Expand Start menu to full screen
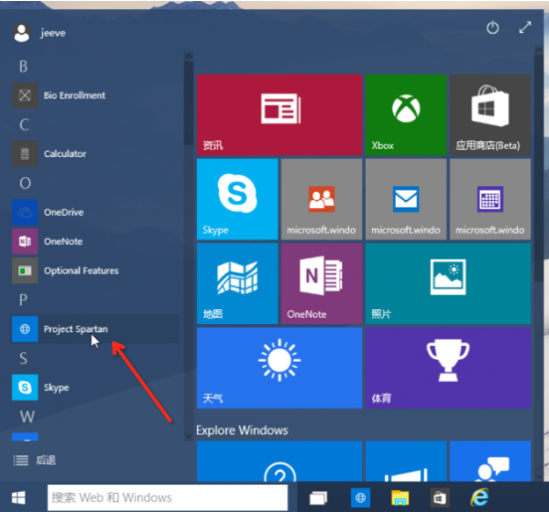Screen dimensions: 549x512 525,27
